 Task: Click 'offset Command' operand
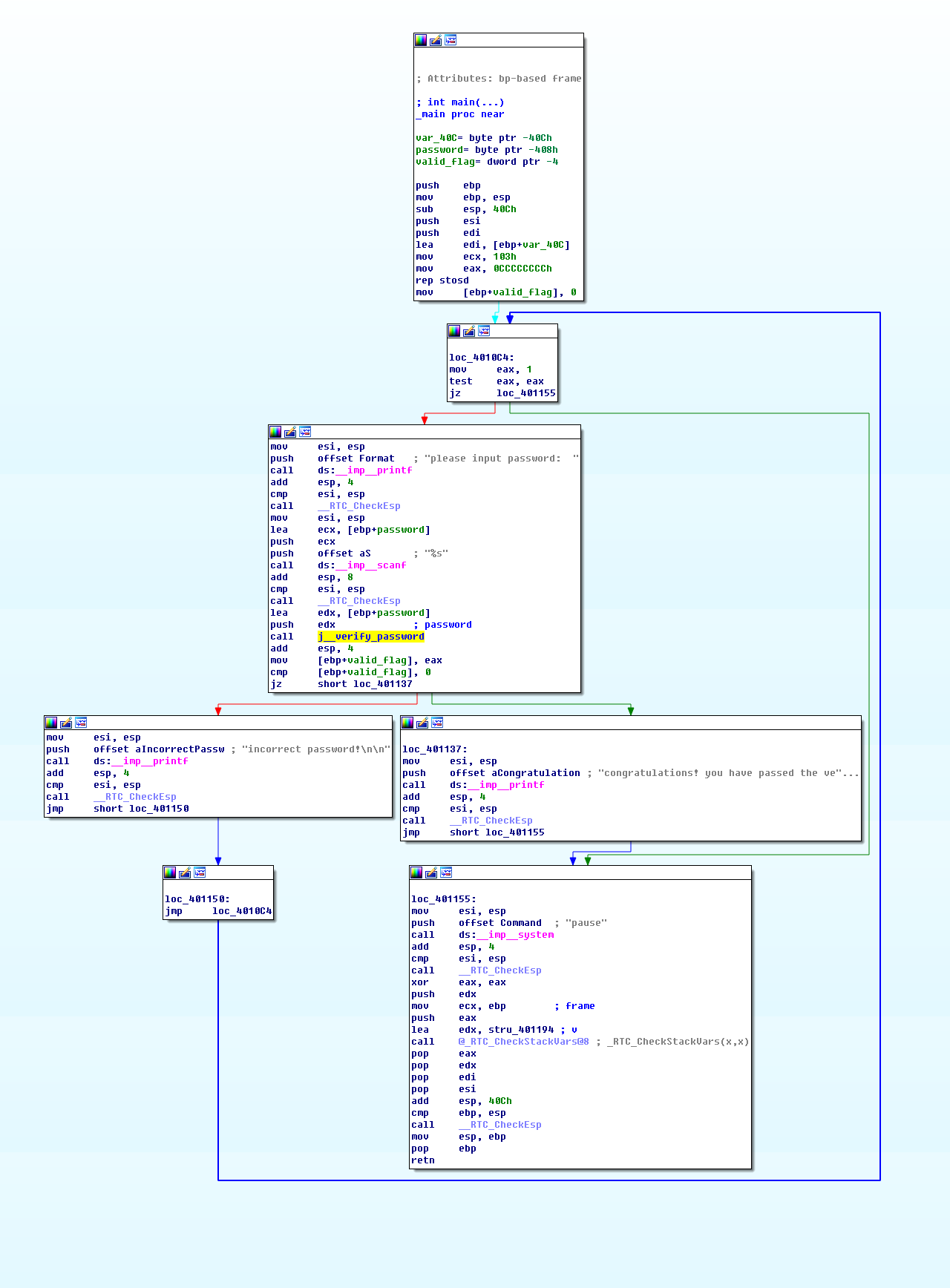(x=500, y=923)
